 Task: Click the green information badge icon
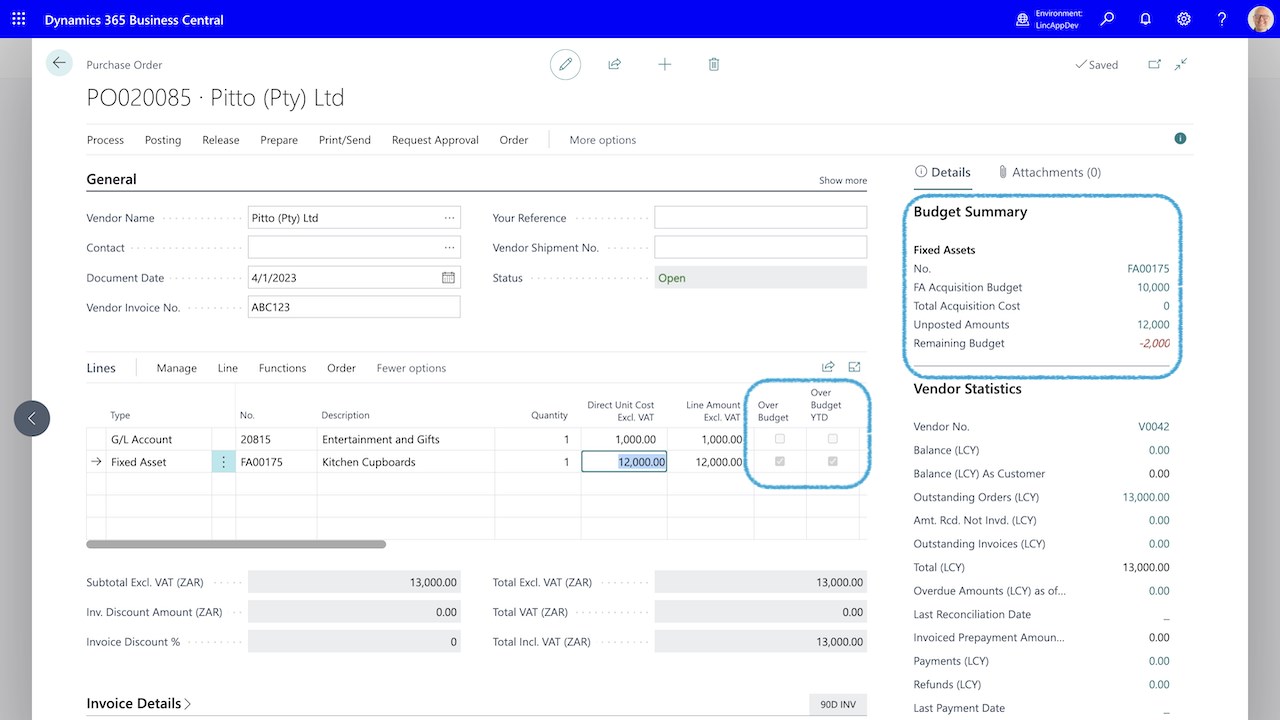[x=1180, y=139]
